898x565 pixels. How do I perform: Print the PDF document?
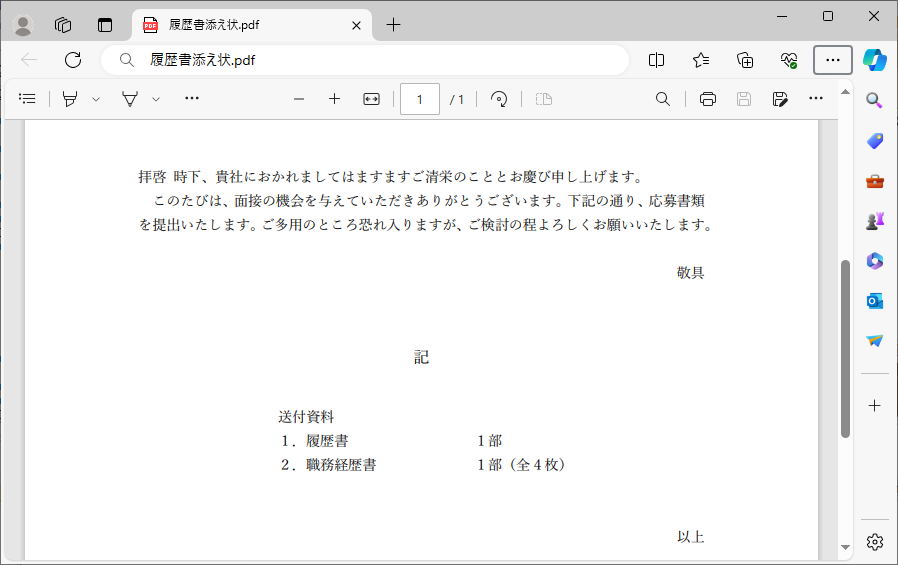coord(708,99)
